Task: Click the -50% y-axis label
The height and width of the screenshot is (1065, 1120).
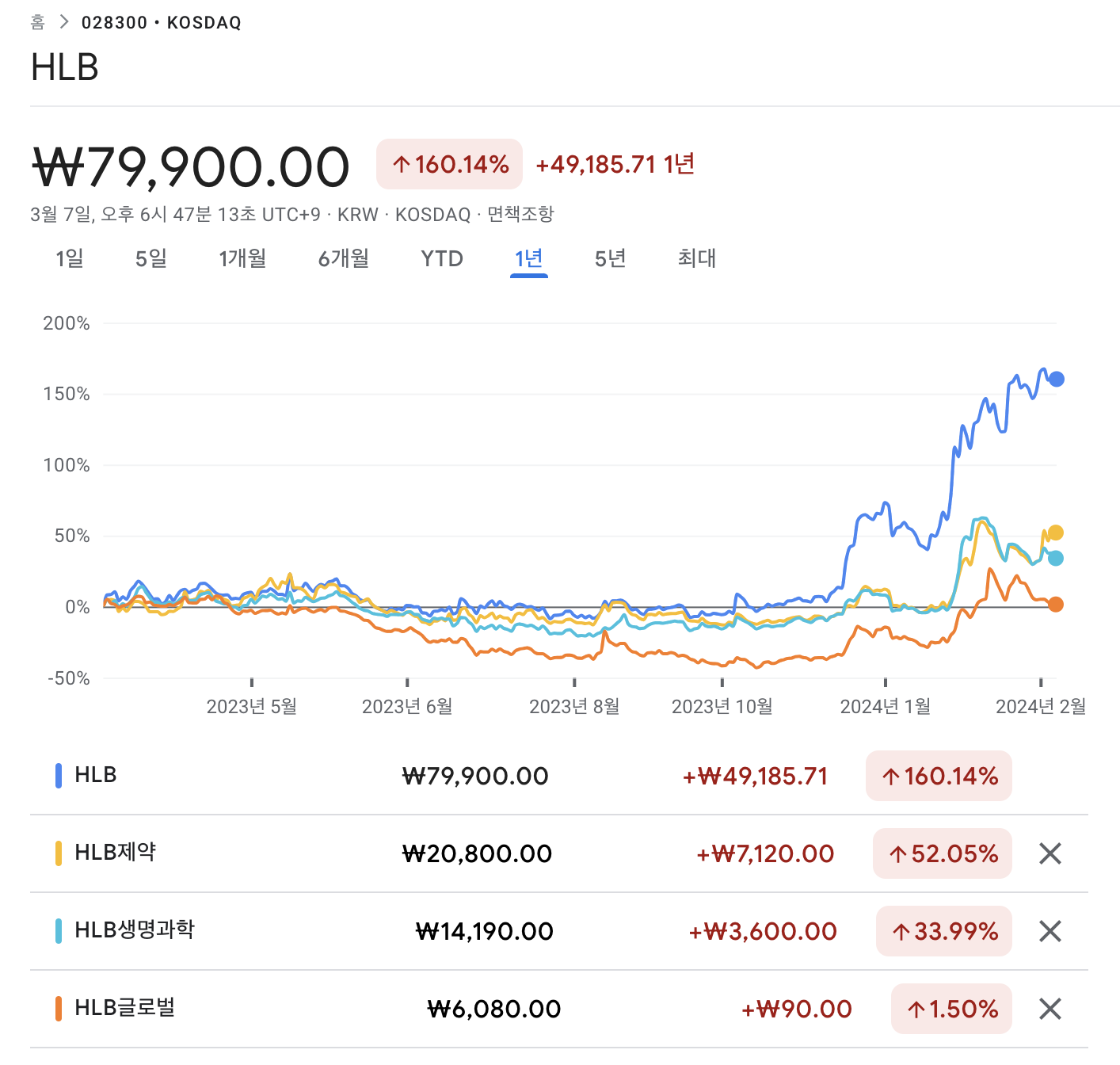Action: [x=69, y=678]
